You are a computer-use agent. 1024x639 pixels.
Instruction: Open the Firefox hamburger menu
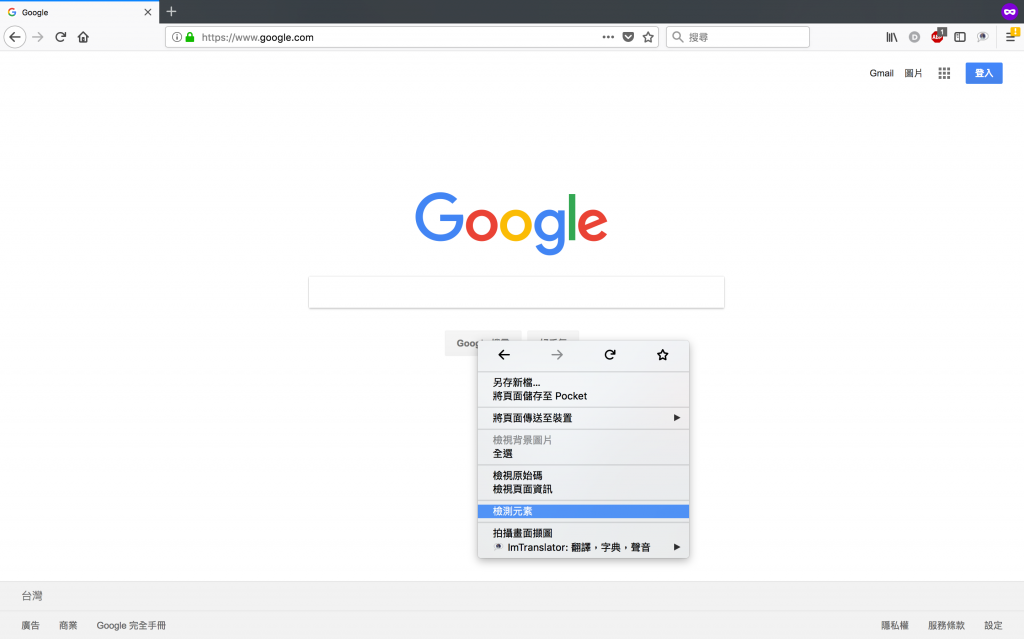coord(1011,36)
